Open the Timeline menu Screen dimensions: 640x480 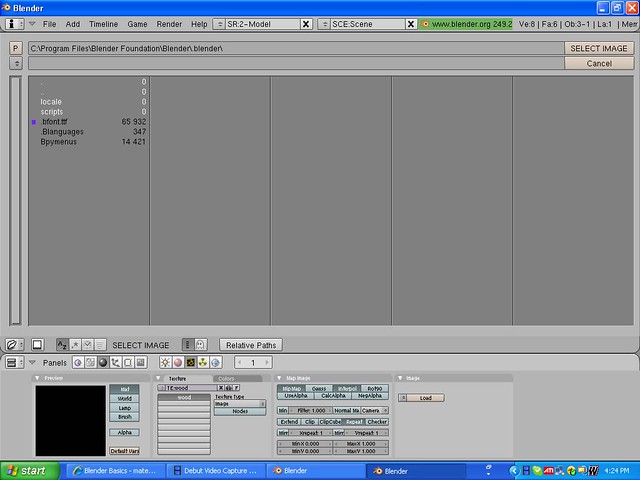103,24
